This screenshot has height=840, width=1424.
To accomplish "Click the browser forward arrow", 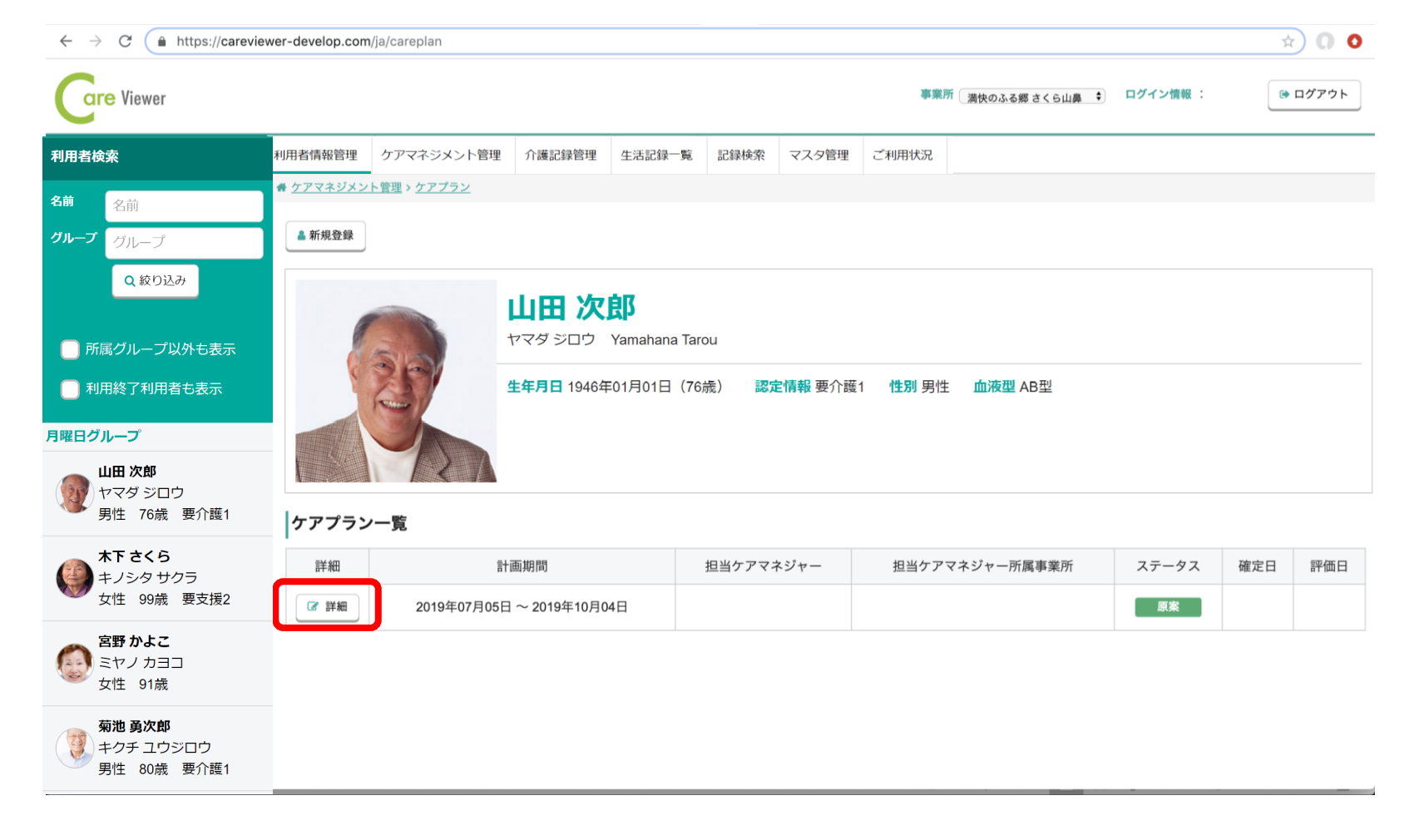I will coord(96,41).
